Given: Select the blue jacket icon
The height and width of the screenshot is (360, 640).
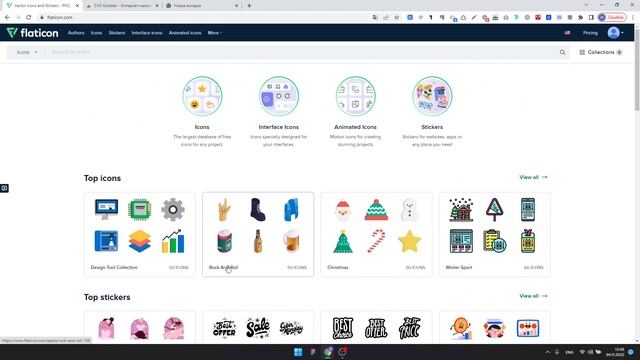Looking at the screenshot, I should pos(291,209).
